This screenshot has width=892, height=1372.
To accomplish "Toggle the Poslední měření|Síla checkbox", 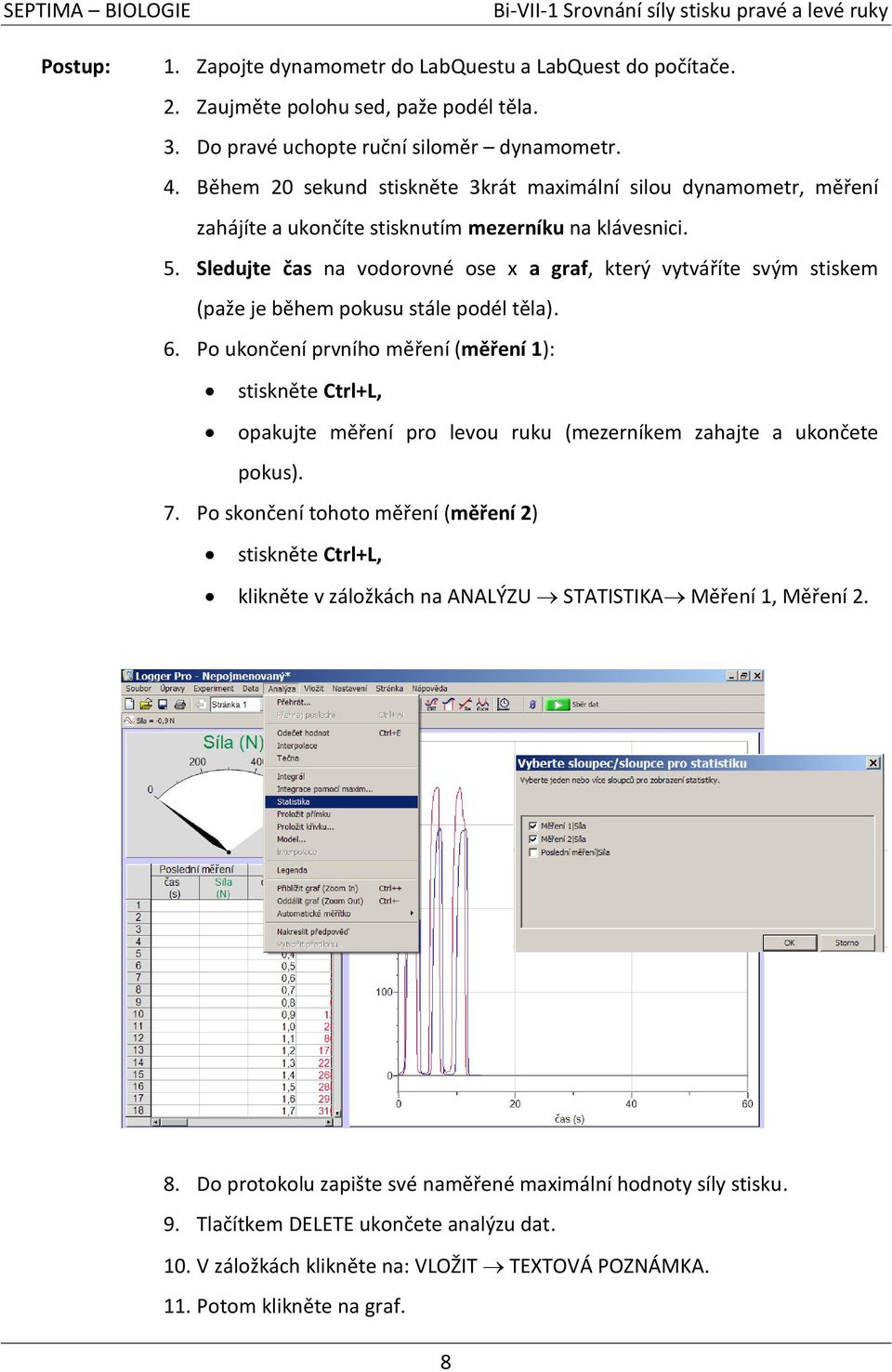I will [532, 851].
